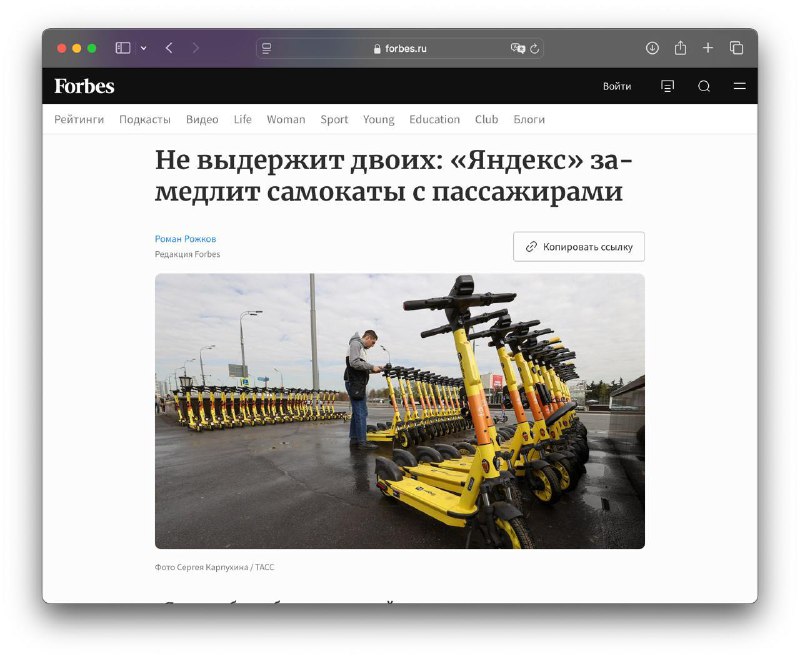Go to the Young section
This screenshot has height=659, width=800.
point(379,119)
